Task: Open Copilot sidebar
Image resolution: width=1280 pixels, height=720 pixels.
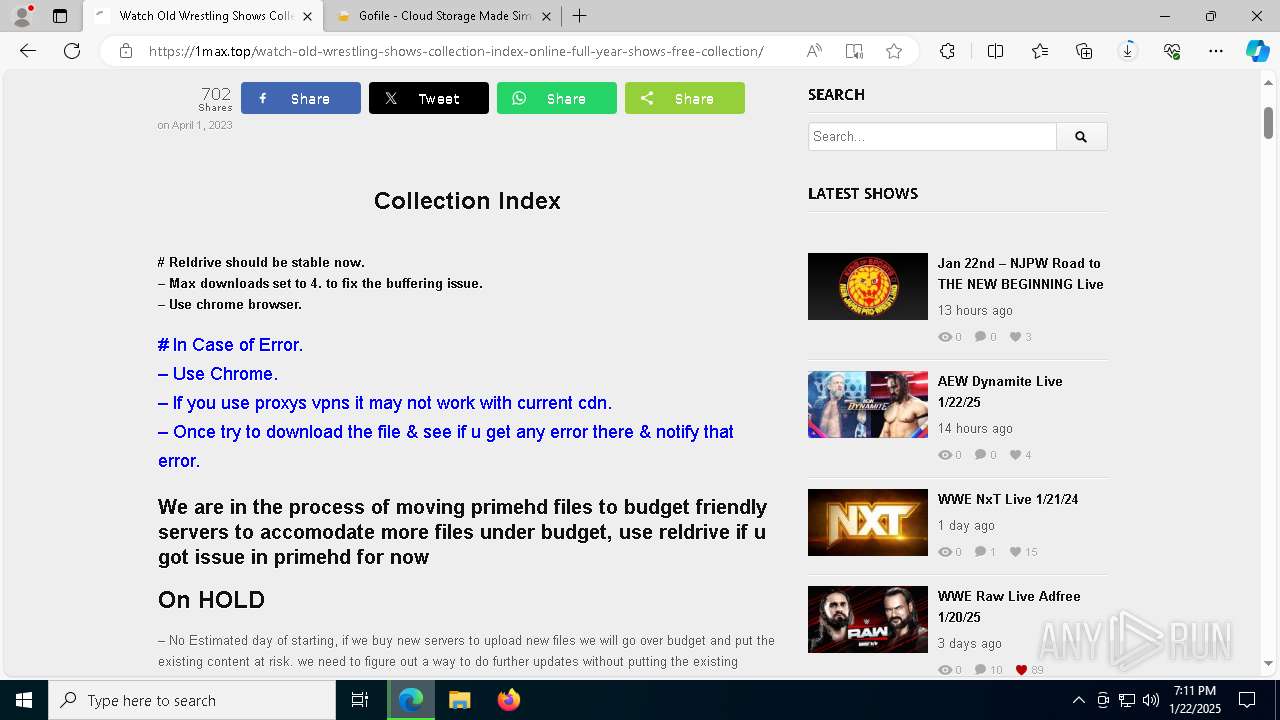Action: click(x=1257, y=51)
